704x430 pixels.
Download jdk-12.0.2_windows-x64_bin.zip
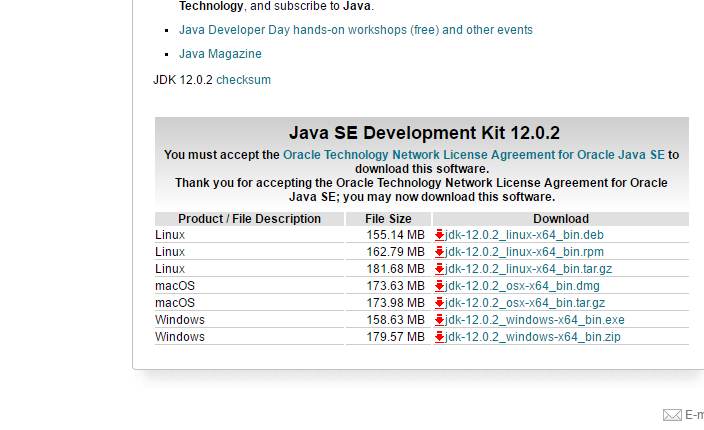coord(532,337)
